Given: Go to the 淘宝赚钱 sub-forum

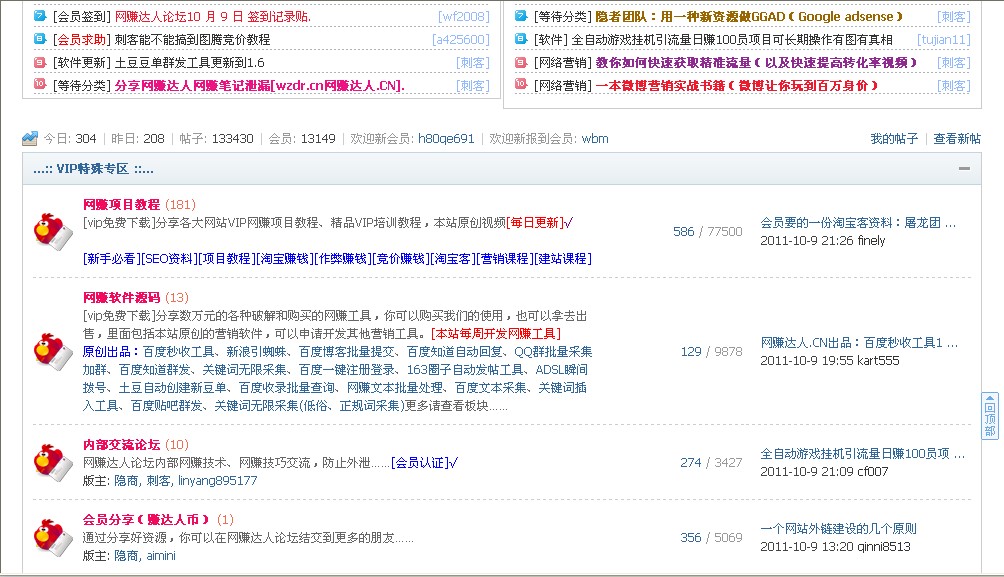Looking at the screenshot, I should click(x=284, y=258).
